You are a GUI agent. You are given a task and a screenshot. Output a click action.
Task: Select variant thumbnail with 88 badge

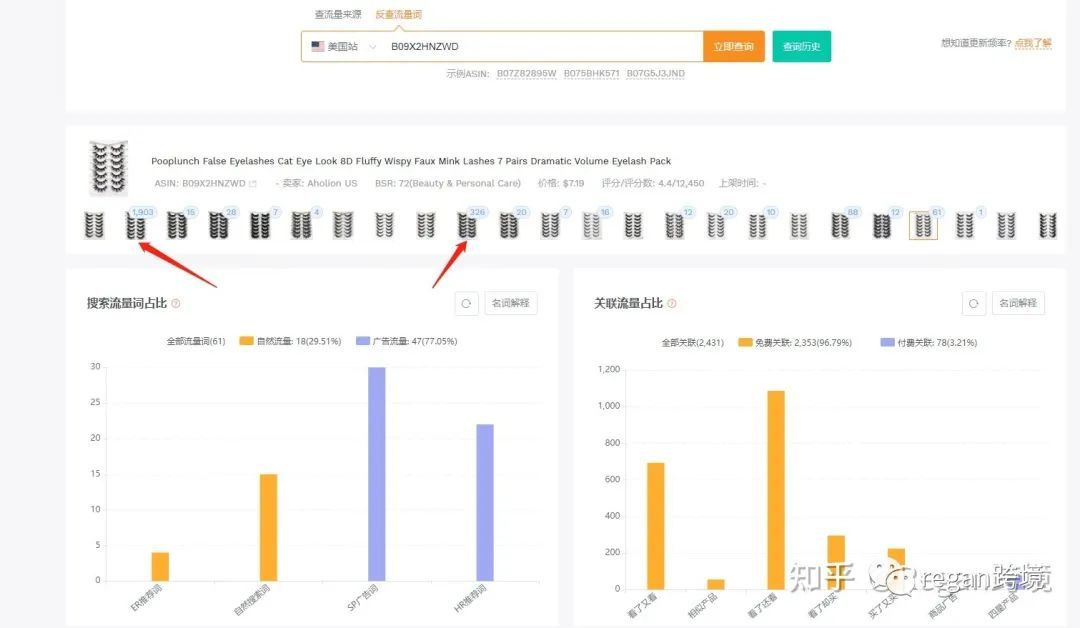(840, 225)
